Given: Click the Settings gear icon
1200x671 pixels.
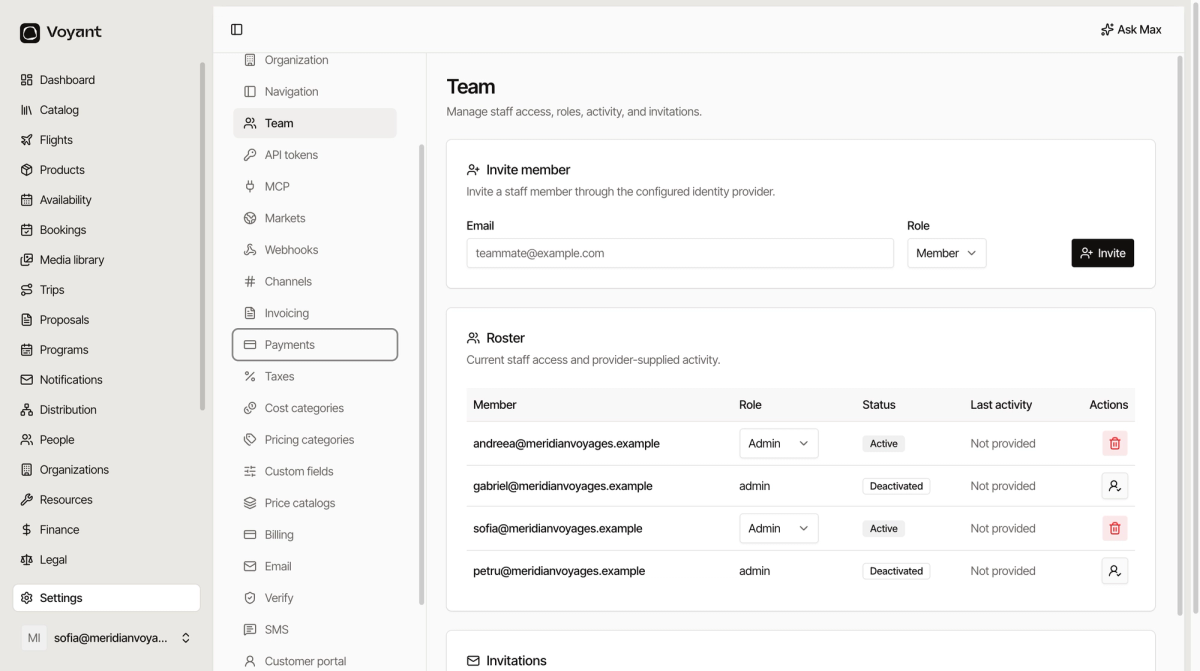Looking at the screenshot, I should click(27, 598).
